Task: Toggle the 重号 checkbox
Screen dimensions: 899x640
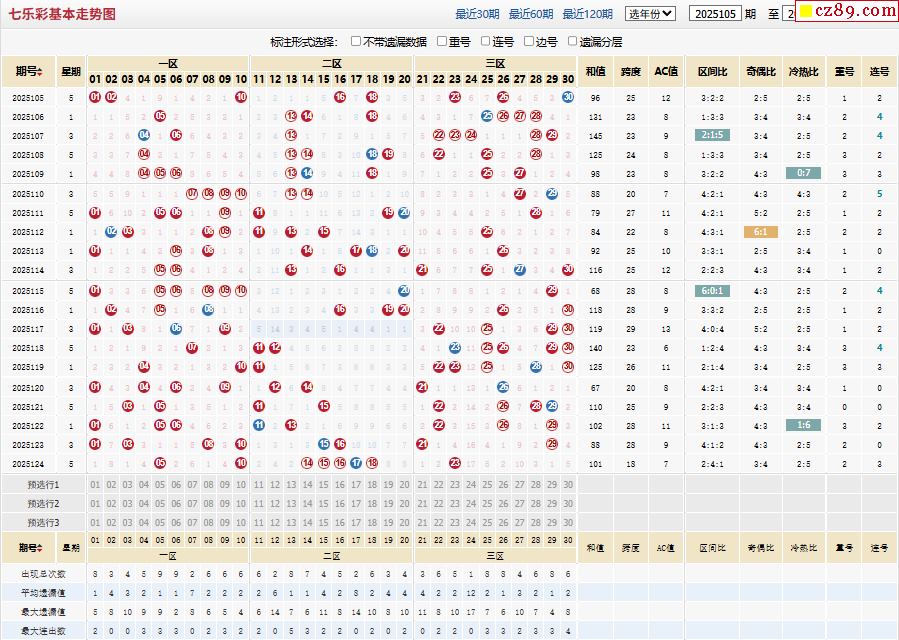Action: 440,41
